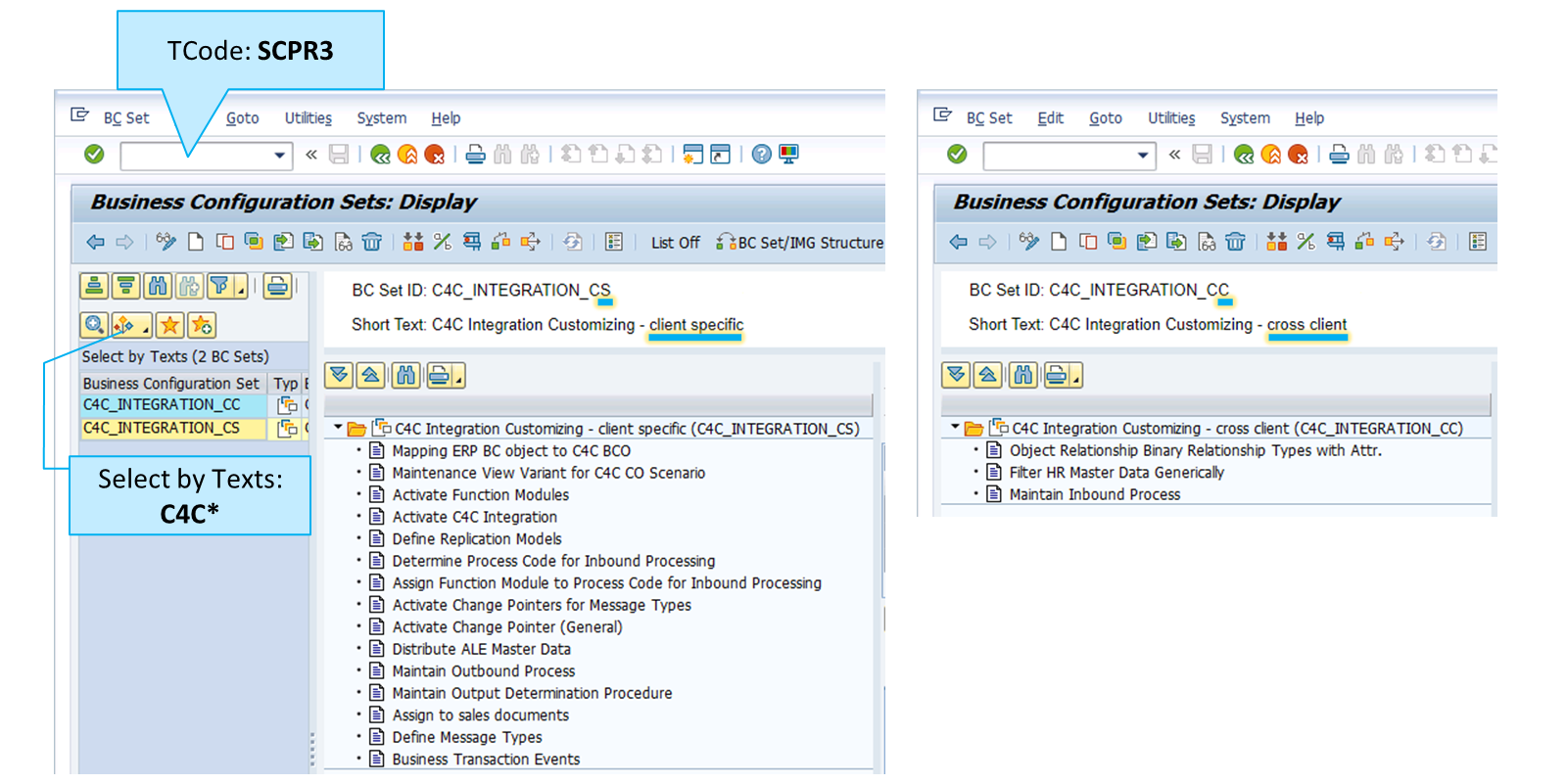Click the Save icon in the C4C_INTEGRATION_CS window
The width and height of the screenshot is (1567, 784).
[339, 154]
